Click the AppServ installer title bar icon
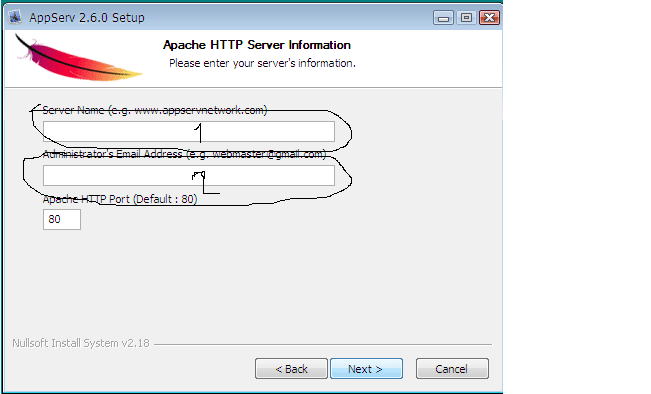651x394 pixels. (x=15, y=17)
